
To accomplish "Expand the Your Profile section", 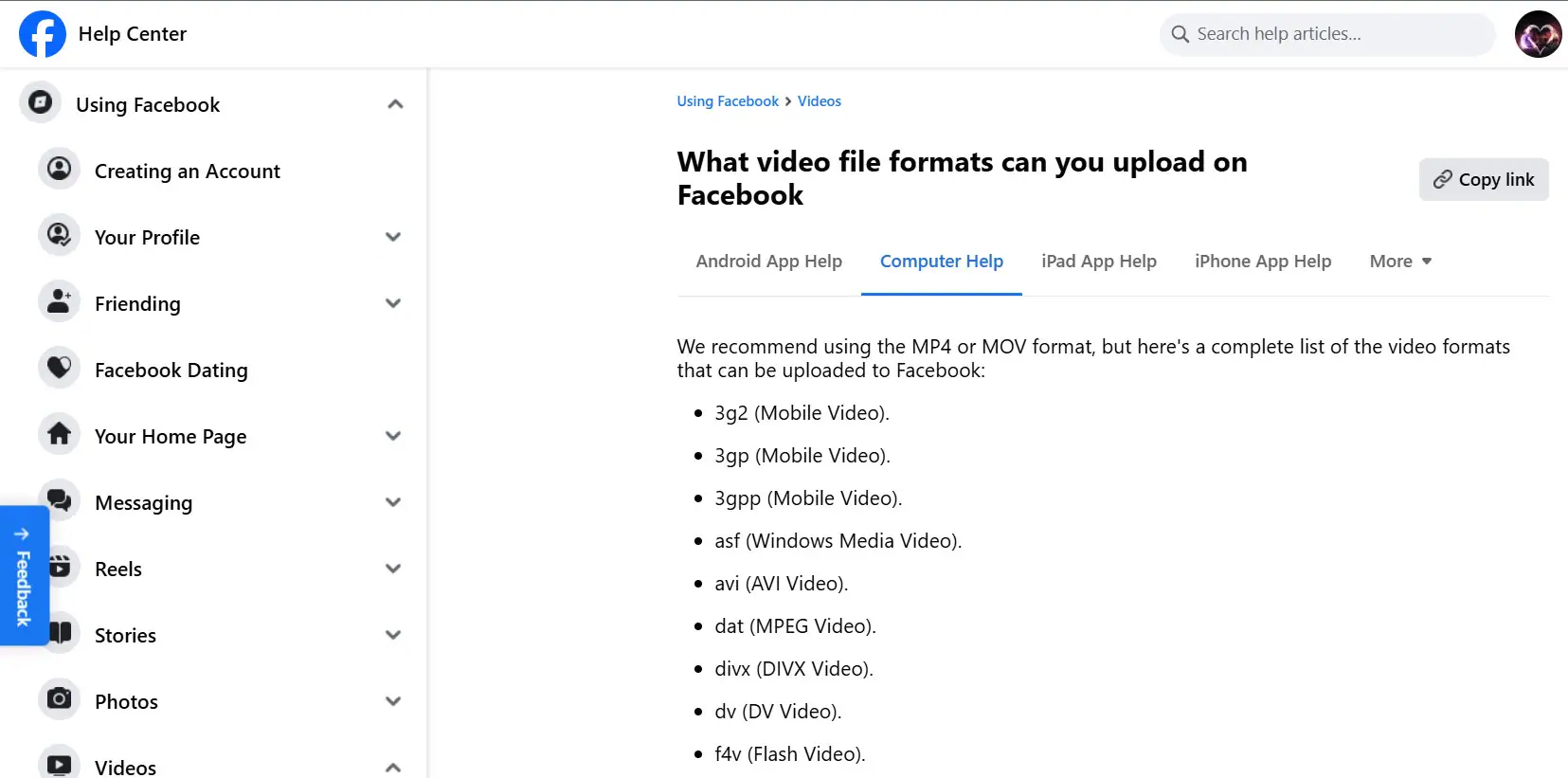I will [393, 237].
